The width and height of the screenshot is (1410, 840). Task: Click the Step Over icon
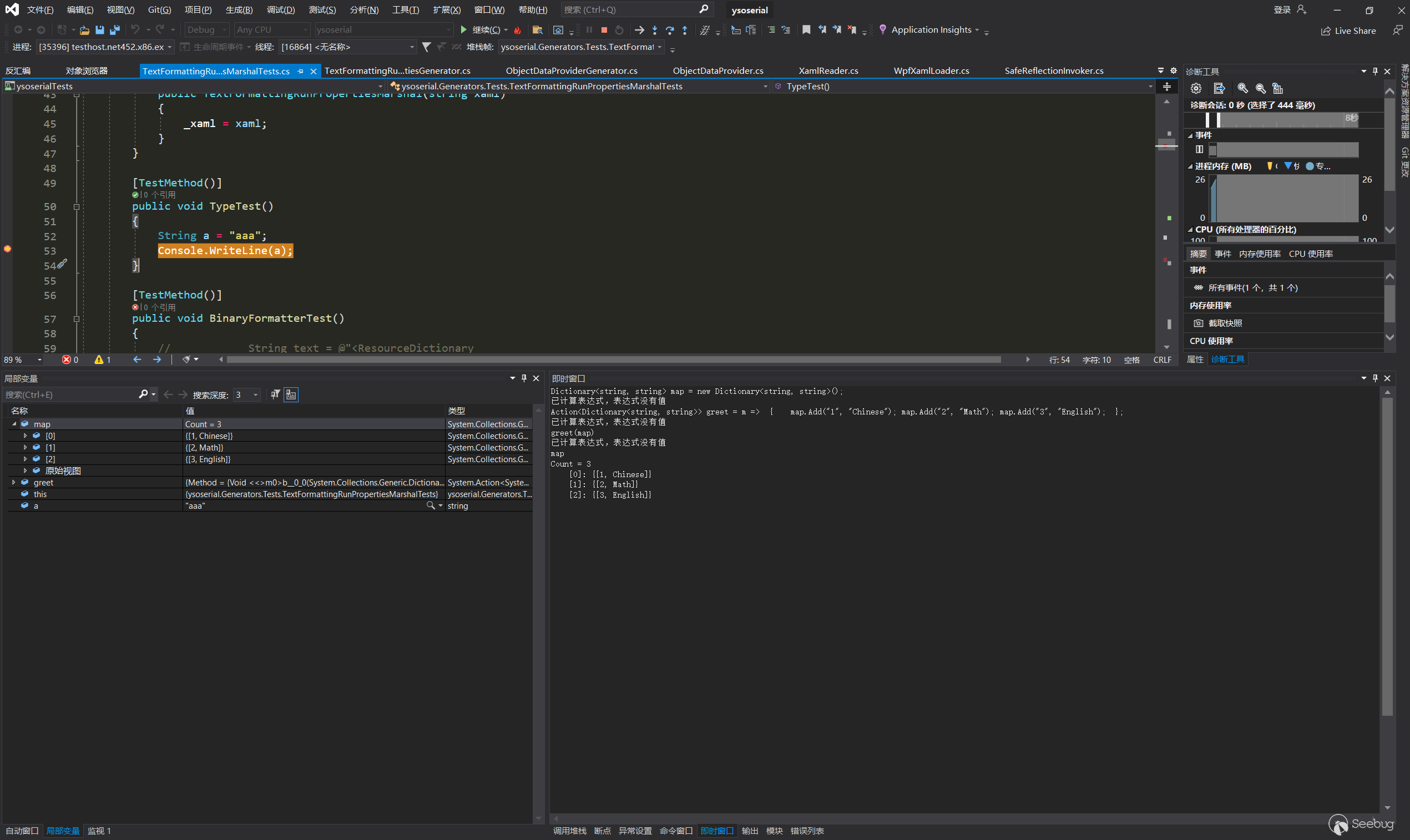670,30
